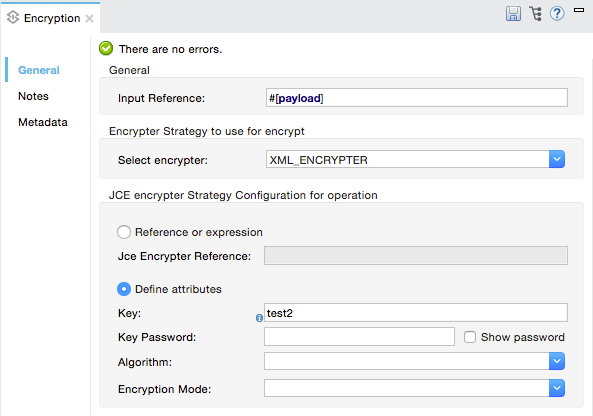Screen dimensions: 593x416
Task: Open the Metadata section
Action: click(x=43, y=122)
